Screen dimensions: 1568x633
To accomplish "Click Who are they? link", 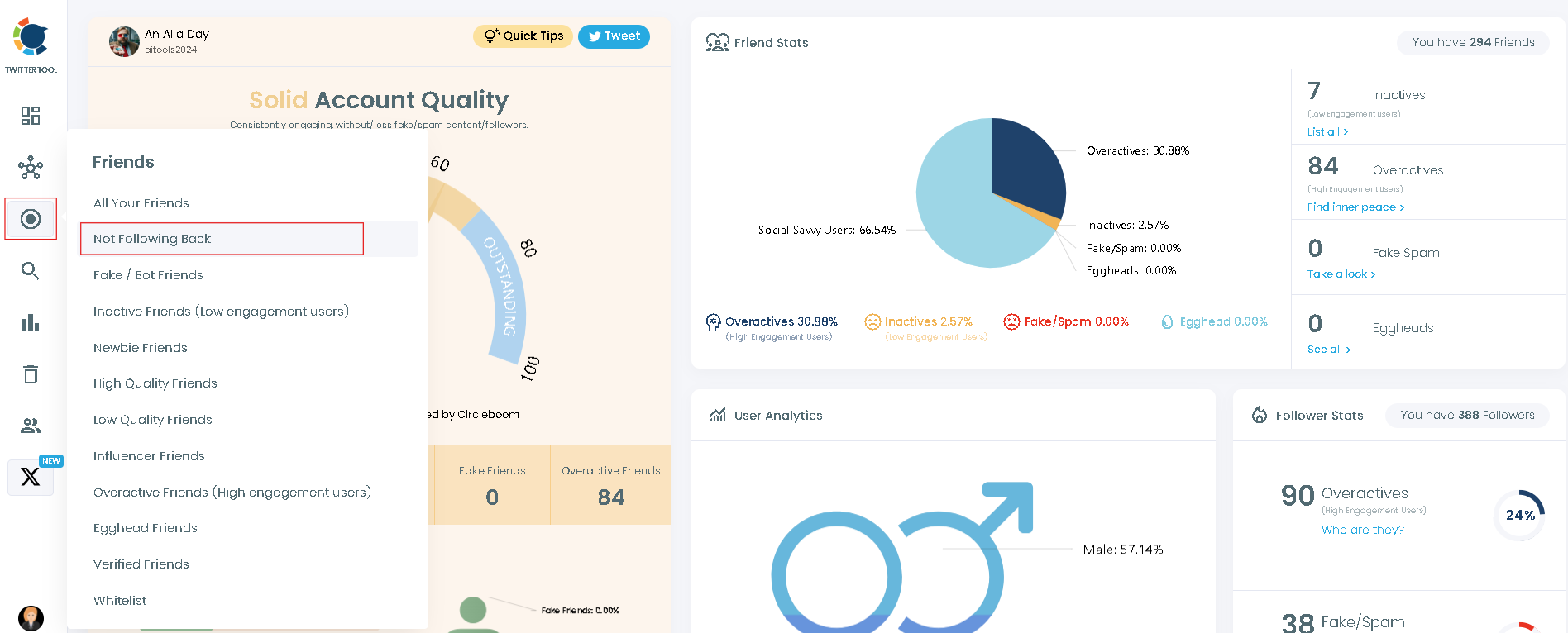I will pyautogui.click(x=1362, y=530).
